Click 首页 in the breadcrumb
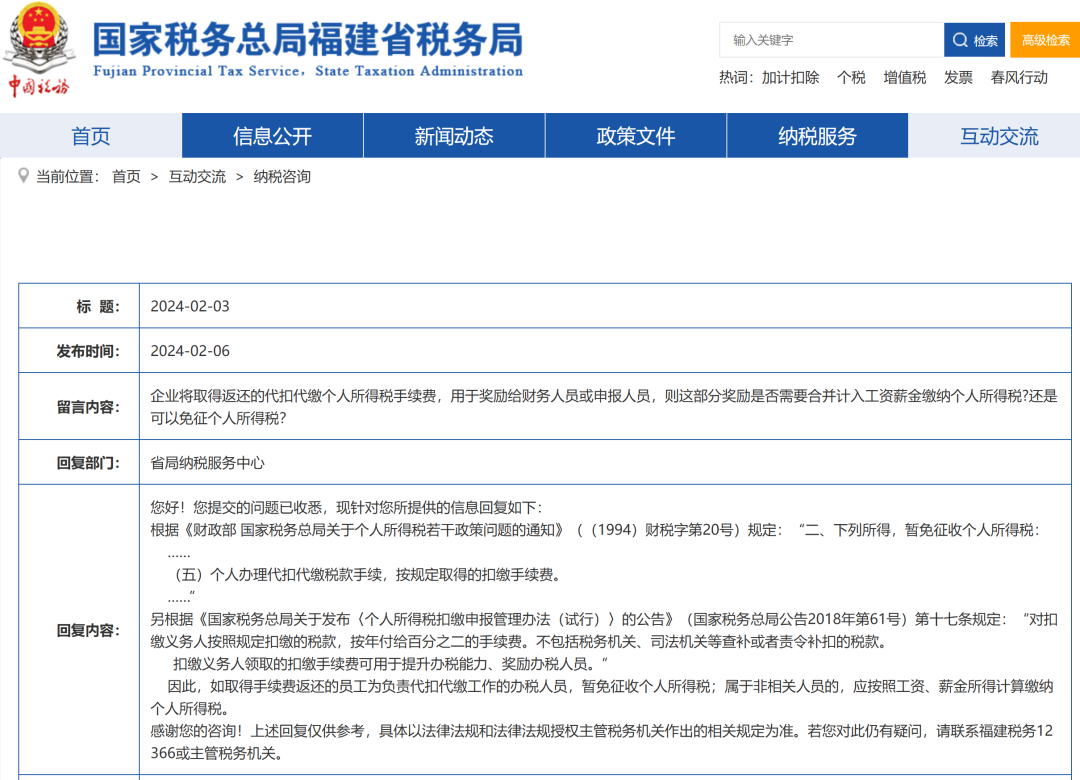The width and height of the screenshot is (1080, 780). (126, 177)
